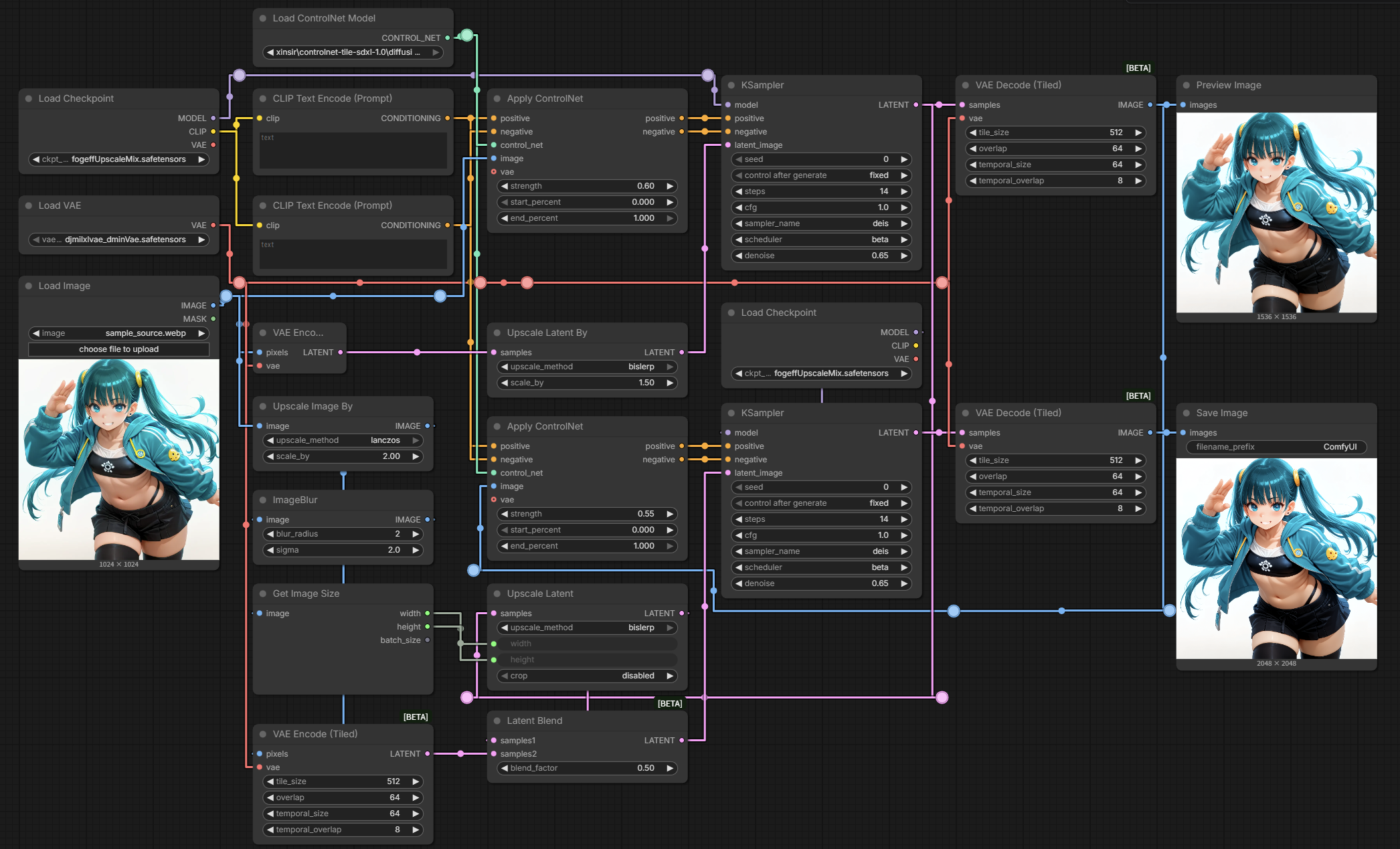This screenshot has width=1400, height=849.
Task: Click the width output socket on Get Image Size
Action: [x=428, y=614]
